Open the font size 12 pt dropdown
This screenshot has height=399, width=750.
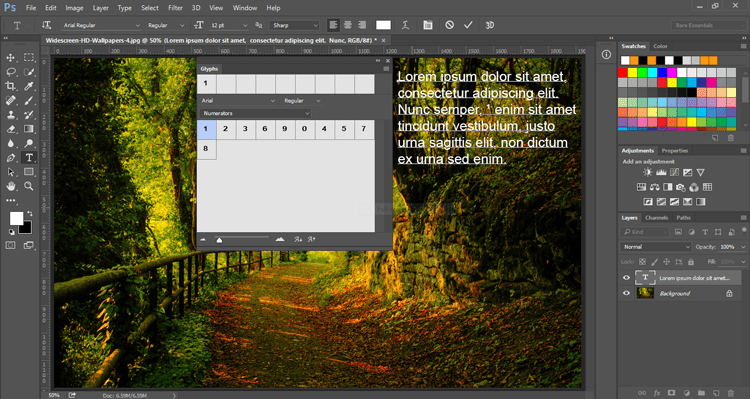229,25
